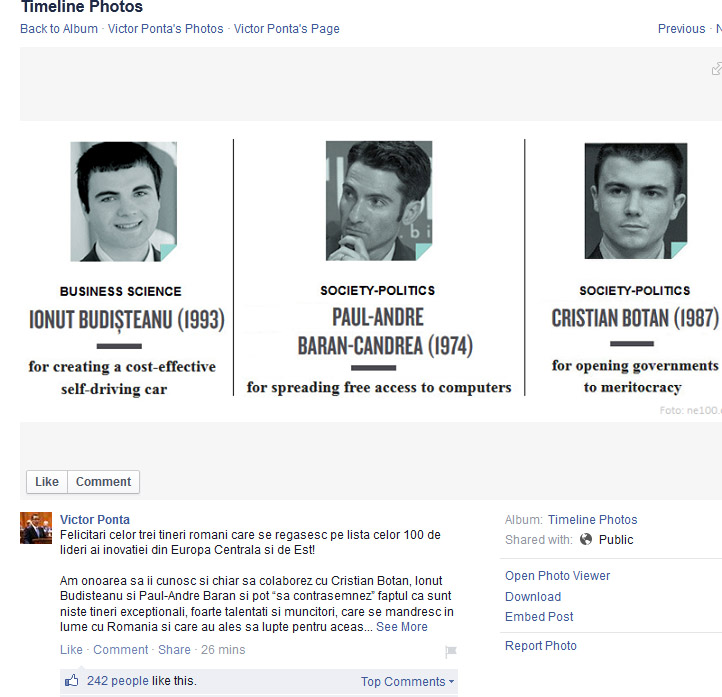
Task: Click the Share link under the post
Action: [174, 650]
